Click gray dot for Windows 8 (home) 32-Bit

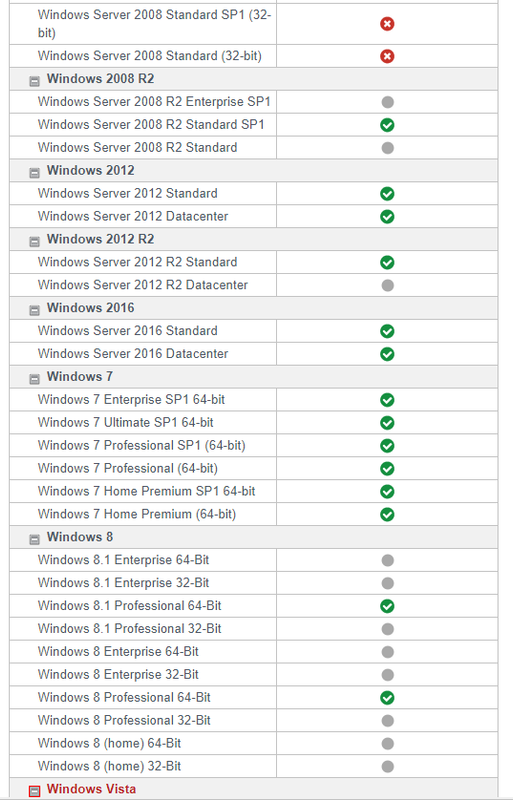coord(387,766)
